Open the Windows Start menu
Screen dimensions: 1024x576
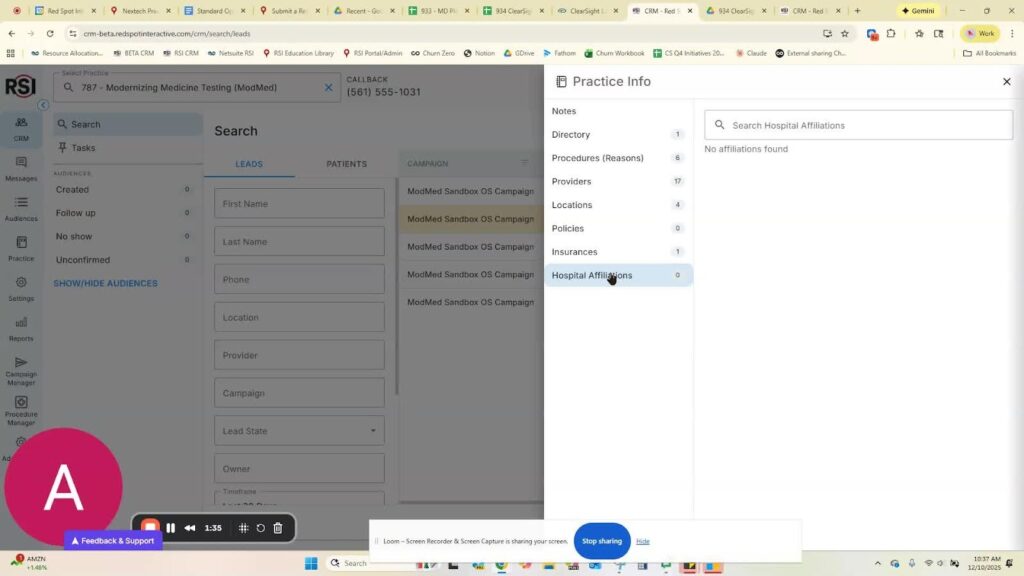[310, 563]
